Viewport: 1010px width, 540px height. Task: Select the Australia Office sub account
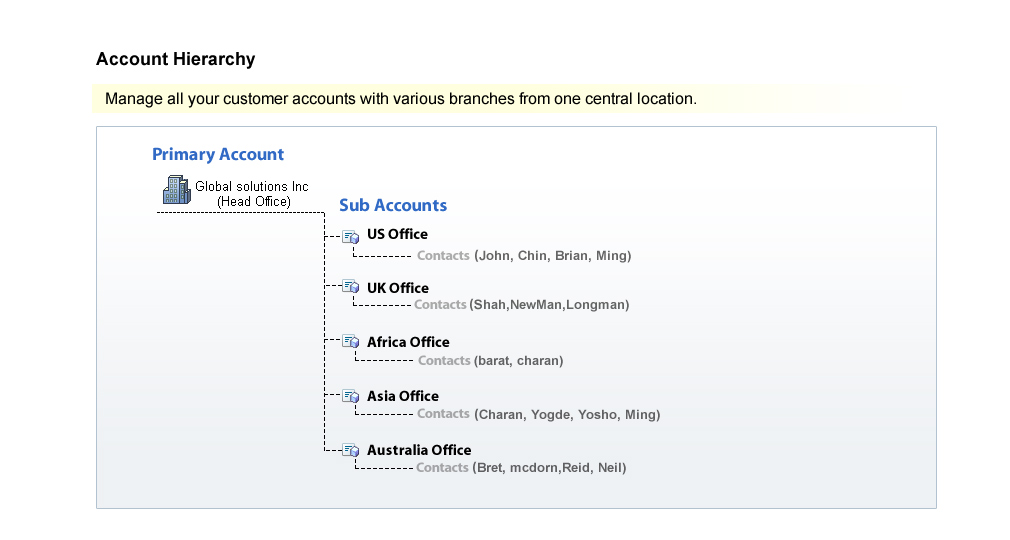[x=419, y=450]
